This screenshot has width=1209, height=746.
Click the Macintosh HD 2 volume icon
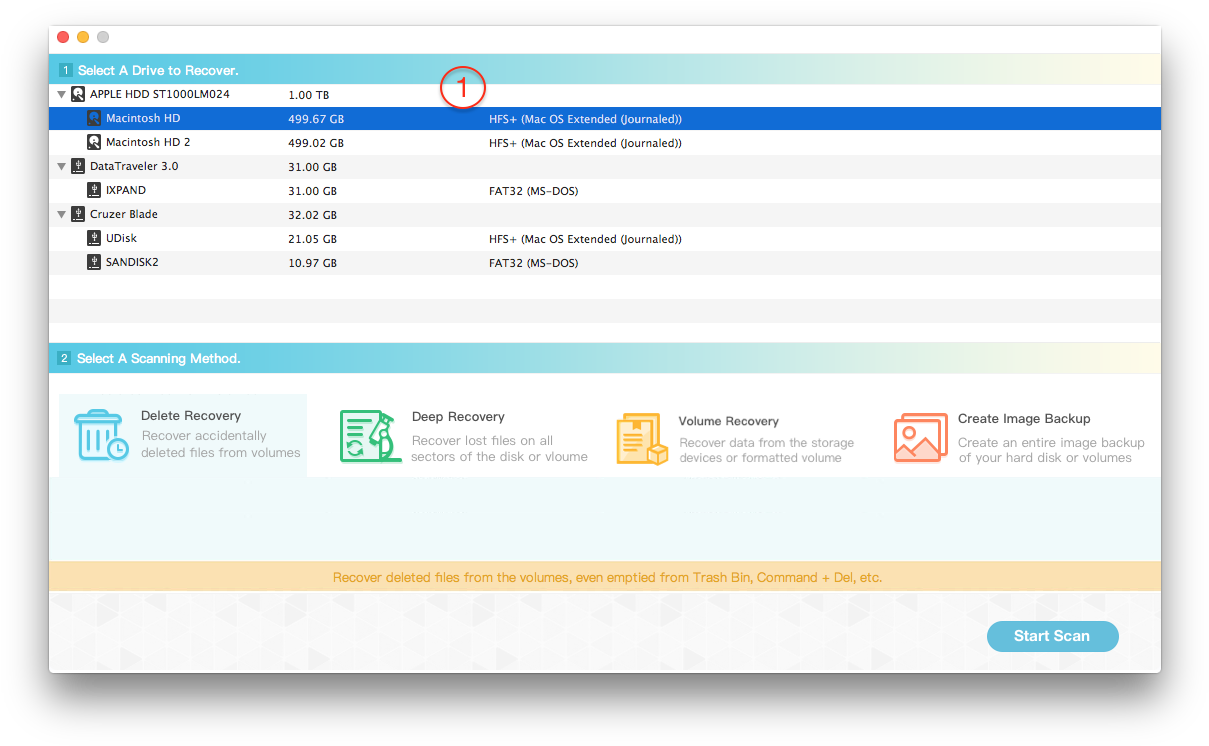(x=94, y=142)
